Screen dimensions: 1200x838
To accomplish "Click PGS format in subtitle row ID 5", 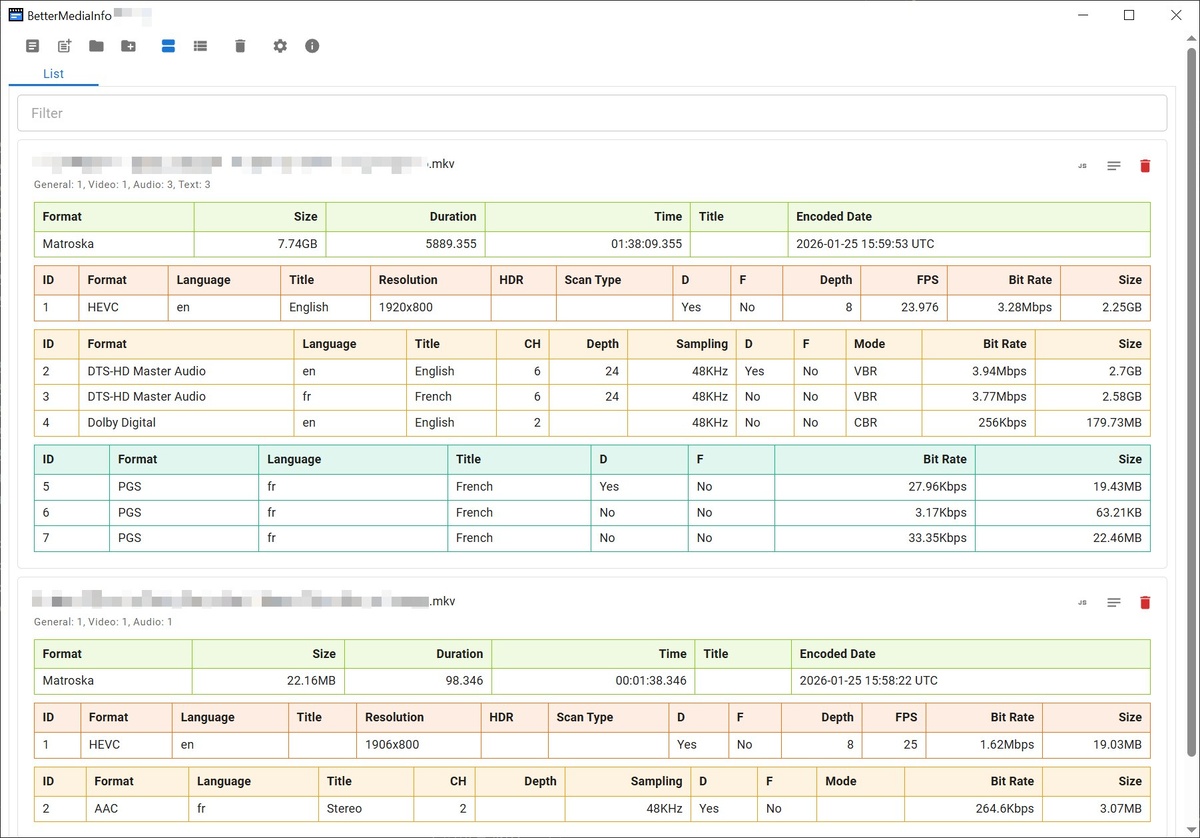I will pyautogui.click(x=184, y=486).
